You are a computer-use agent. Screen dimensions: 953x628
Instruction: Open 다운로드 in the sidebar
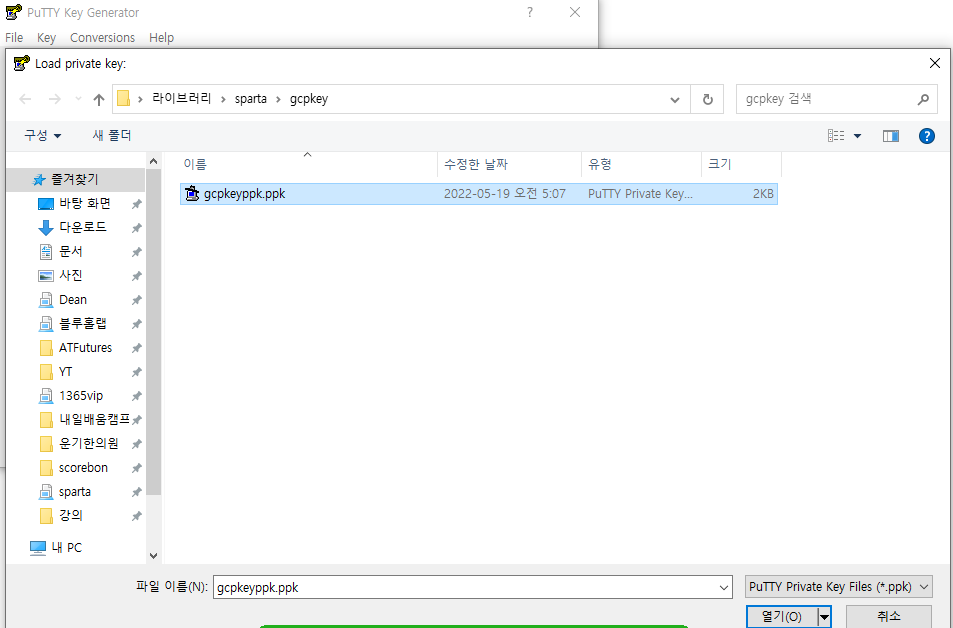pos(83,227)
